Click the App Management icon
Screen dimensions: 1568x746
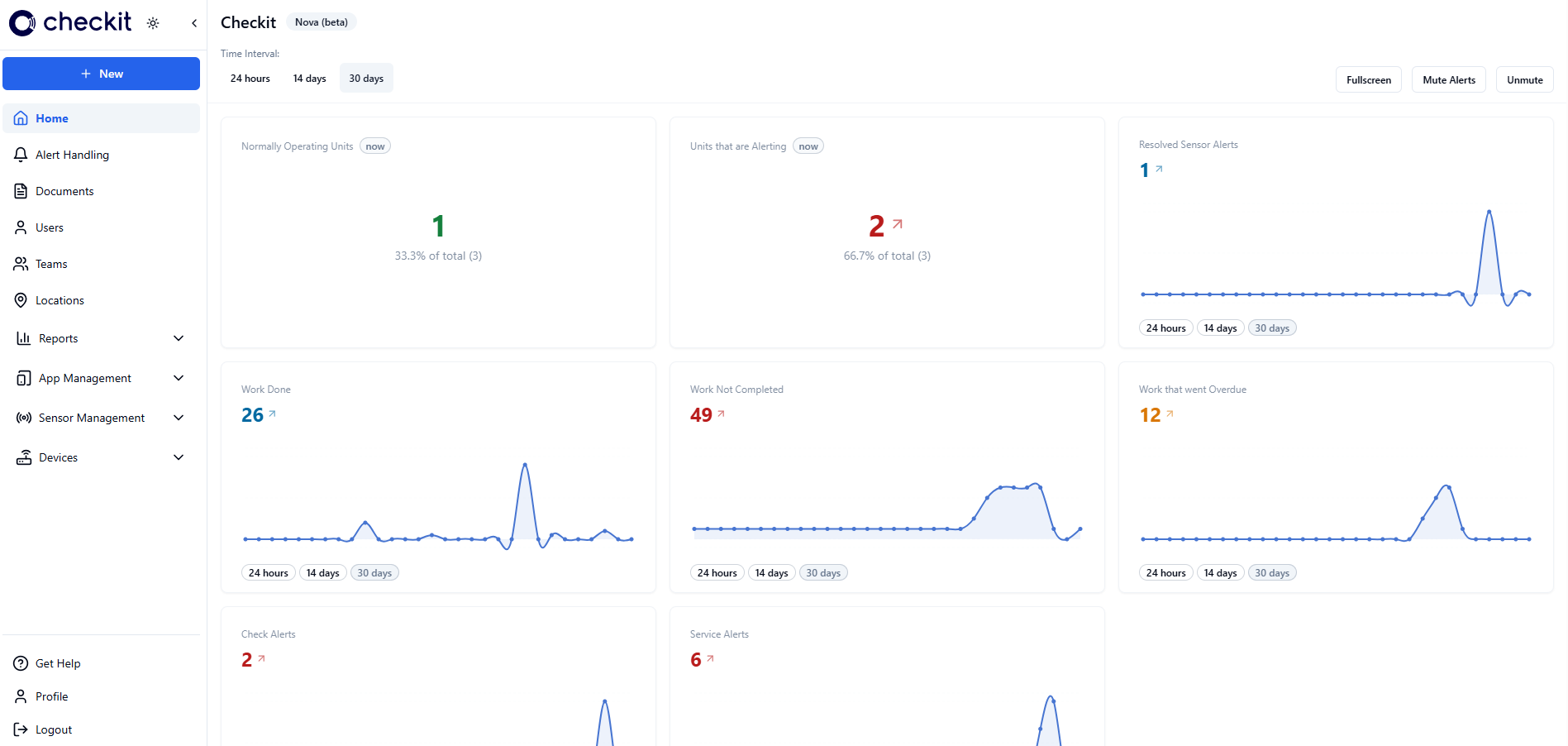[x=24, y=378]
